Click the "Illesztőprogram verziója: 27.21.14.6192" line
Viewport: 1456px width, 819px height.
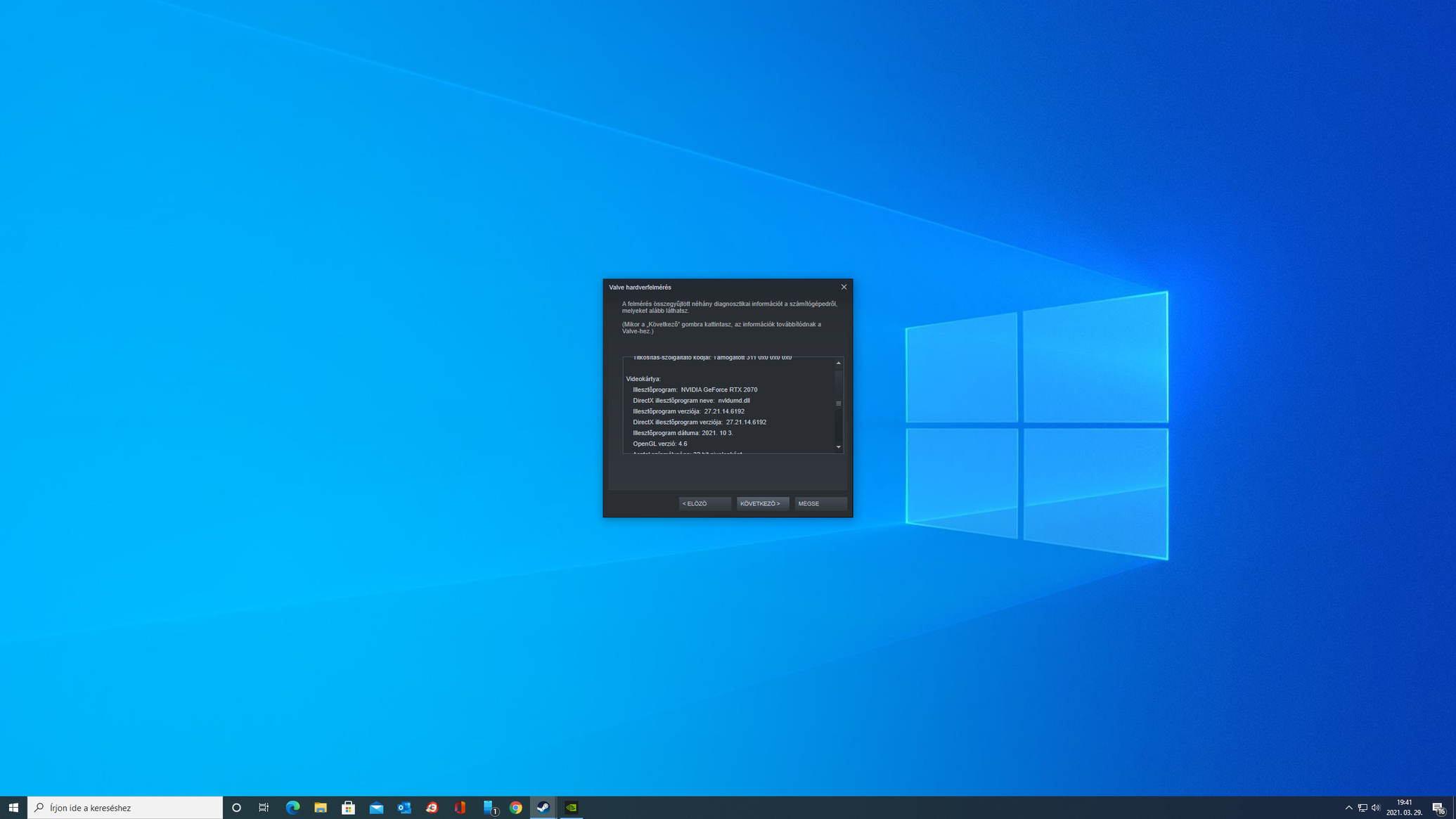(688, 411)
